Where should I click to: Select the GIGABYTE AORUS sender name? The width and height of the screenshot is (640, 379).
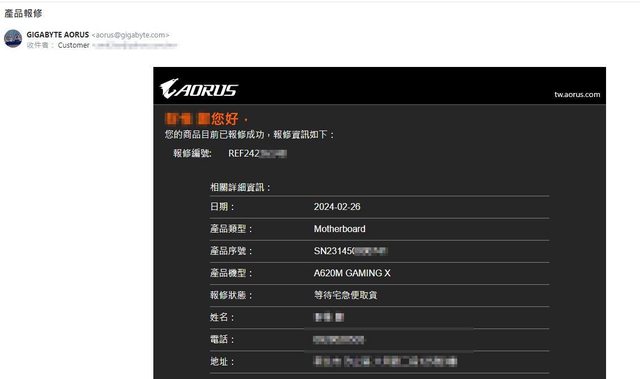point(58,35)
